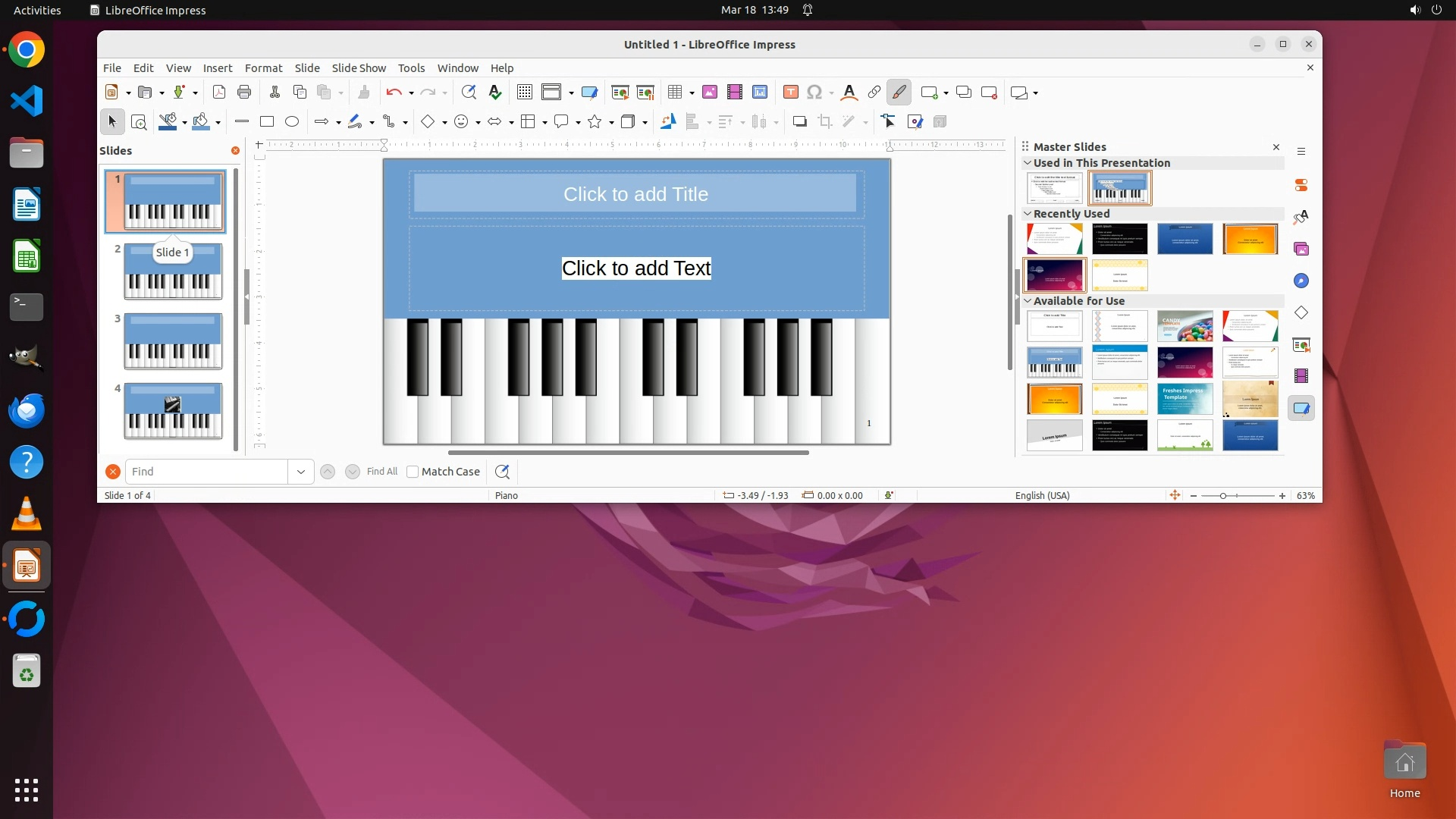Click the Insert Table icon
Screen dimensions: 1456x819
(x=674, y=93)
